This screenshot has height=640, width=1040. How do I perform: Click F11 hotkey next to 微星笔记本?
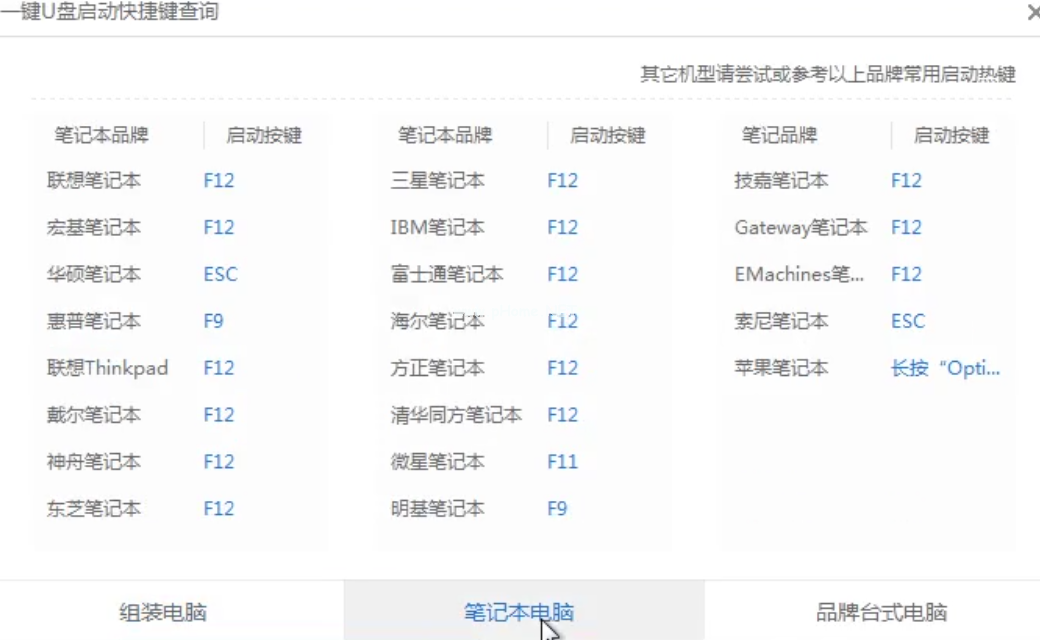561,462
